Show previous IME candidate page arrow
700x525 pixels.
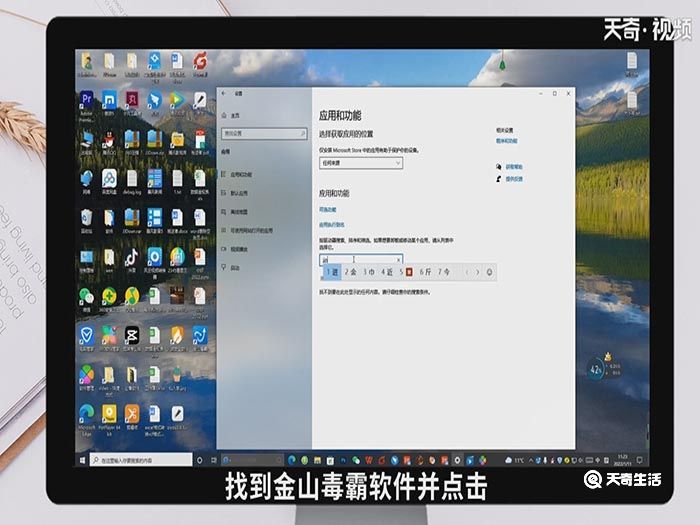(x=467, y=272)
